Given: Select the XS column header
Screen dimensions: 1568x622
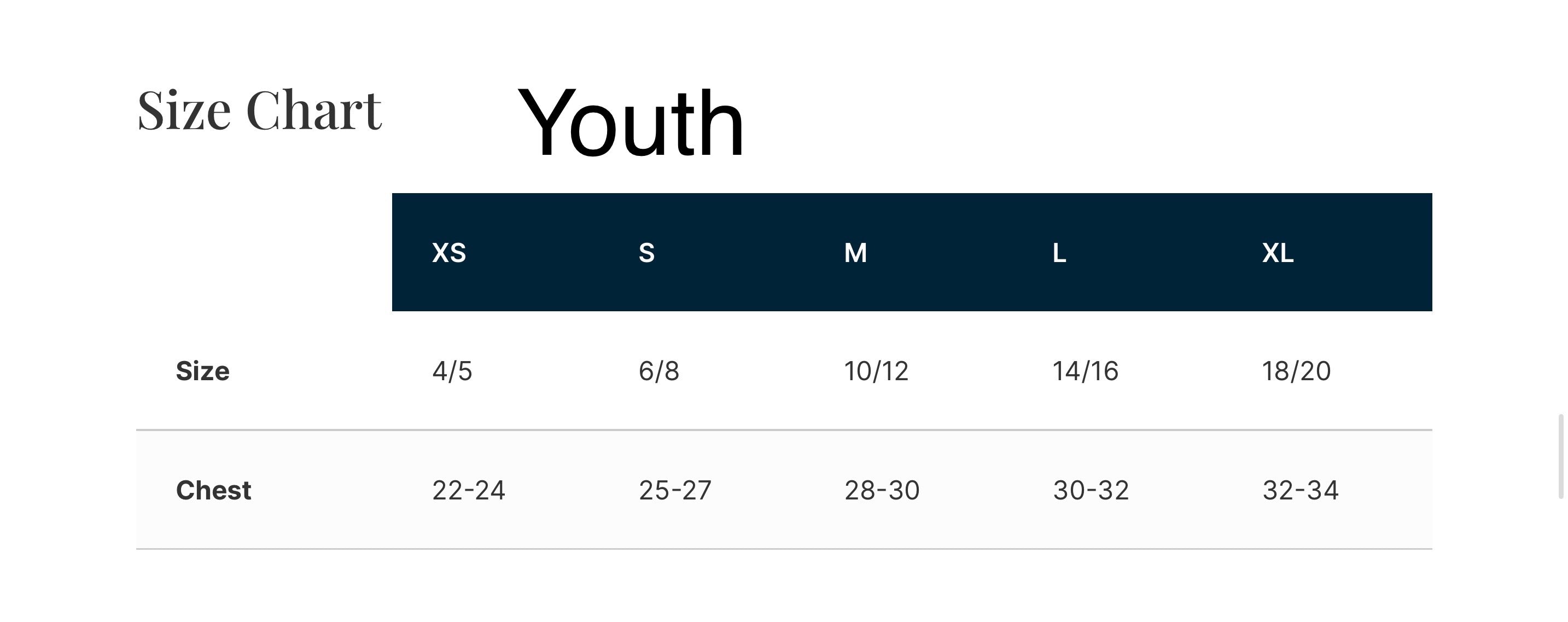Looking at the screenshot, I should (x=448, y=253).
